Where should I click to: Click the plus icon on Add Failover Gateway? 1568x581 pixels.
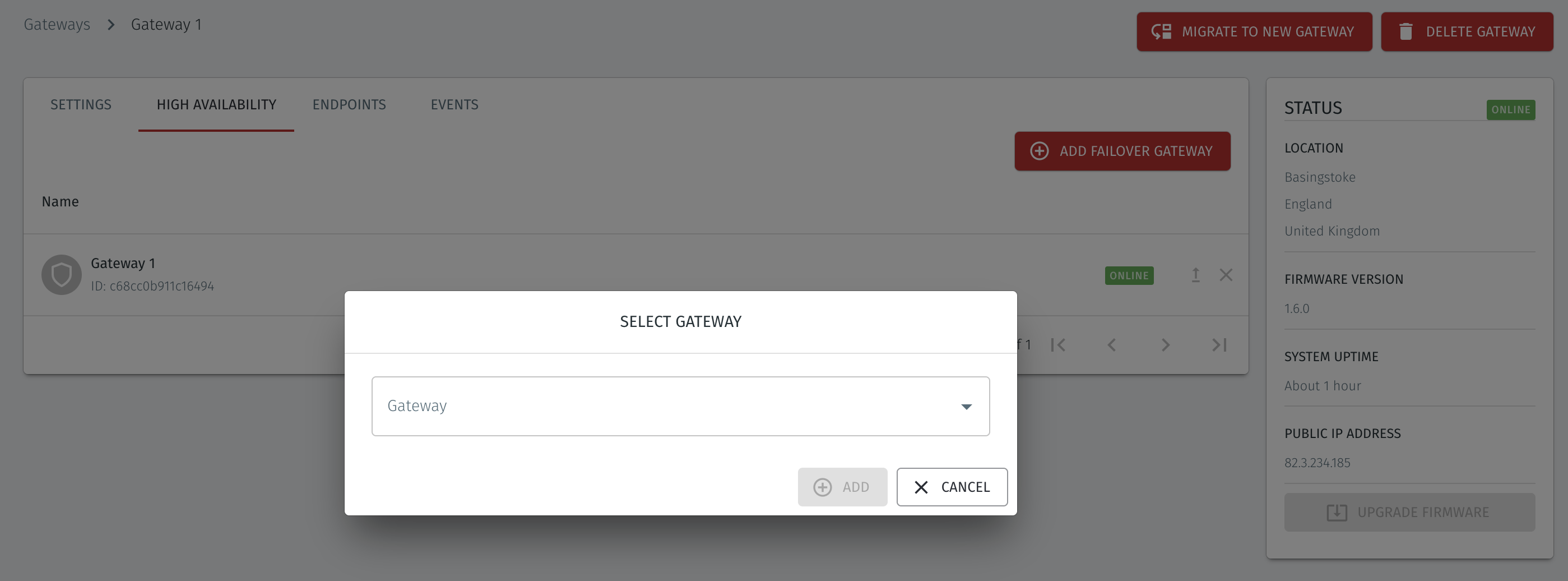(1038, 151)
